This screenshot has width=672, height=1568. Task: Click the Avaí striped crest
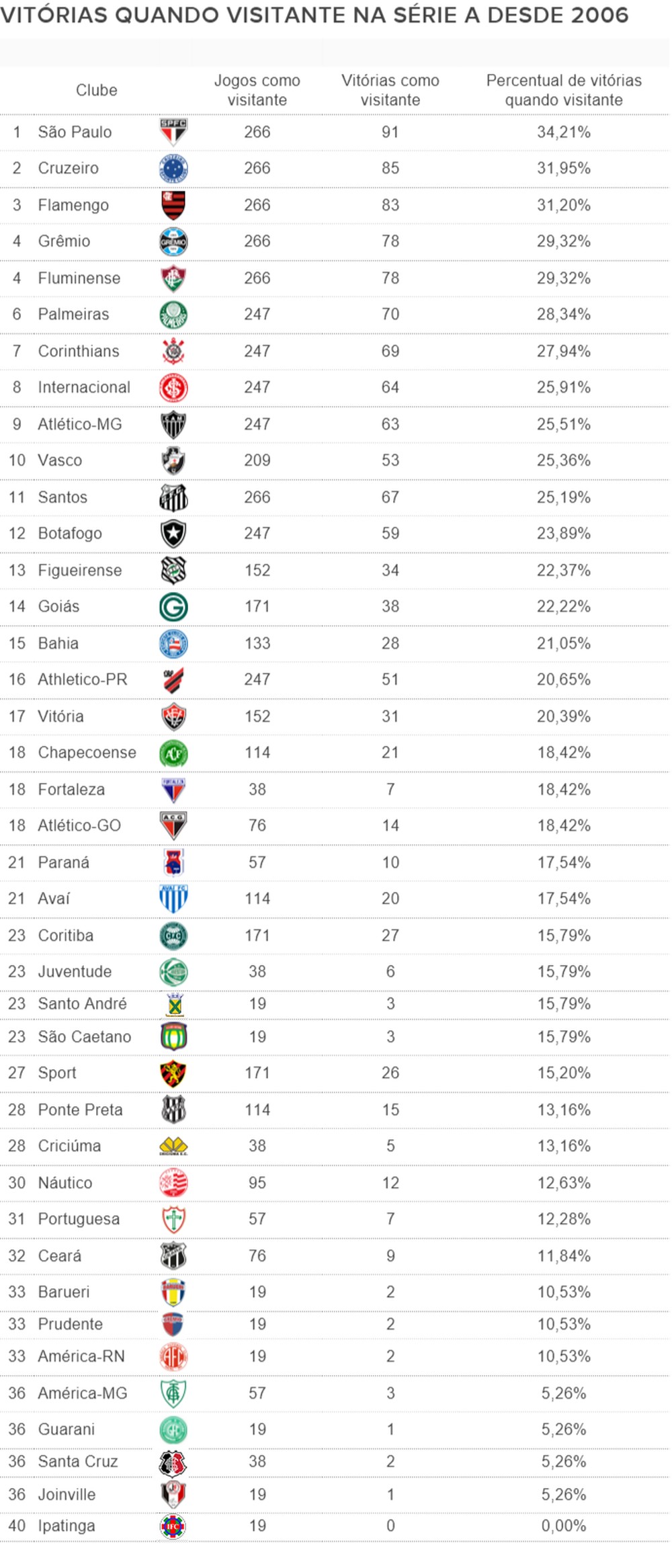[x=173, y=899]
